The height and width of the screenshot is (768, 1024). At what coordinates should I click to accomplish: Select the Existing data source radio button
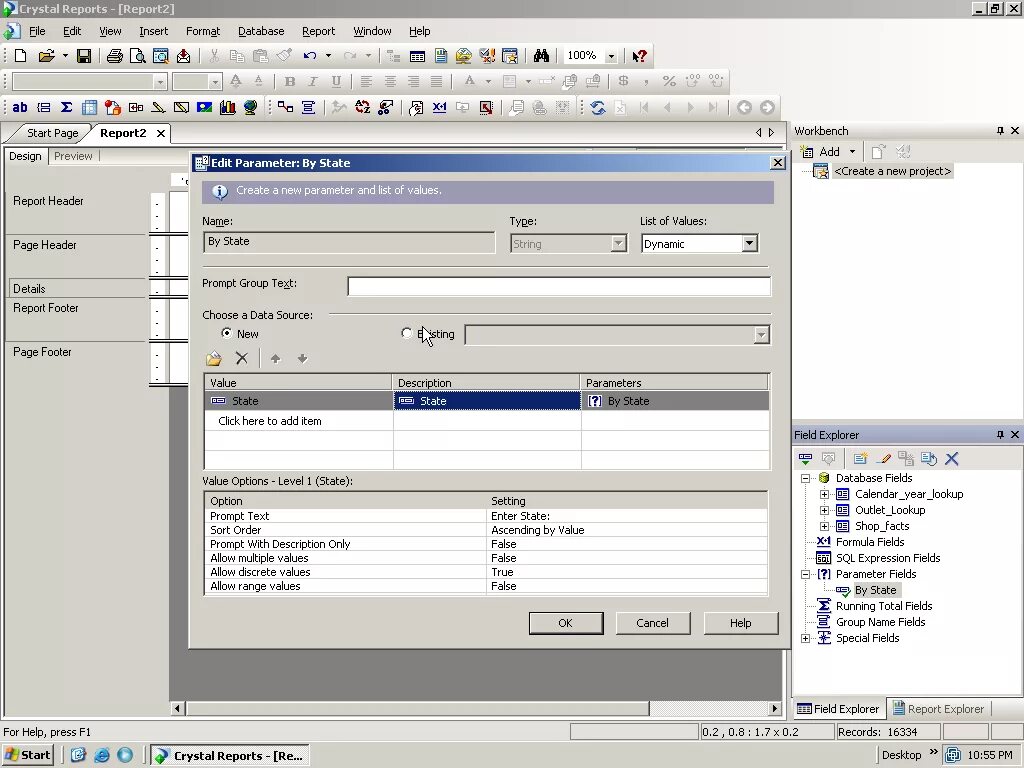(x=406, y=333)
